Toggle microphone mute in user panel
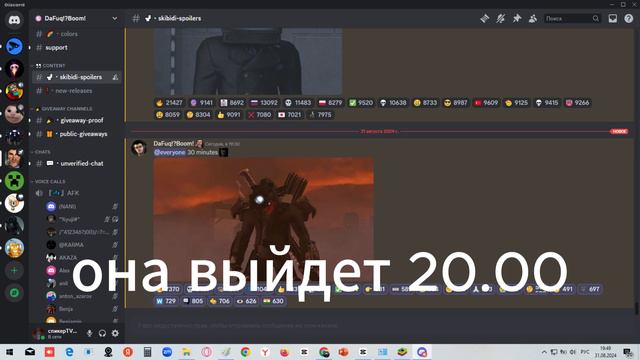 click(89, 333)
